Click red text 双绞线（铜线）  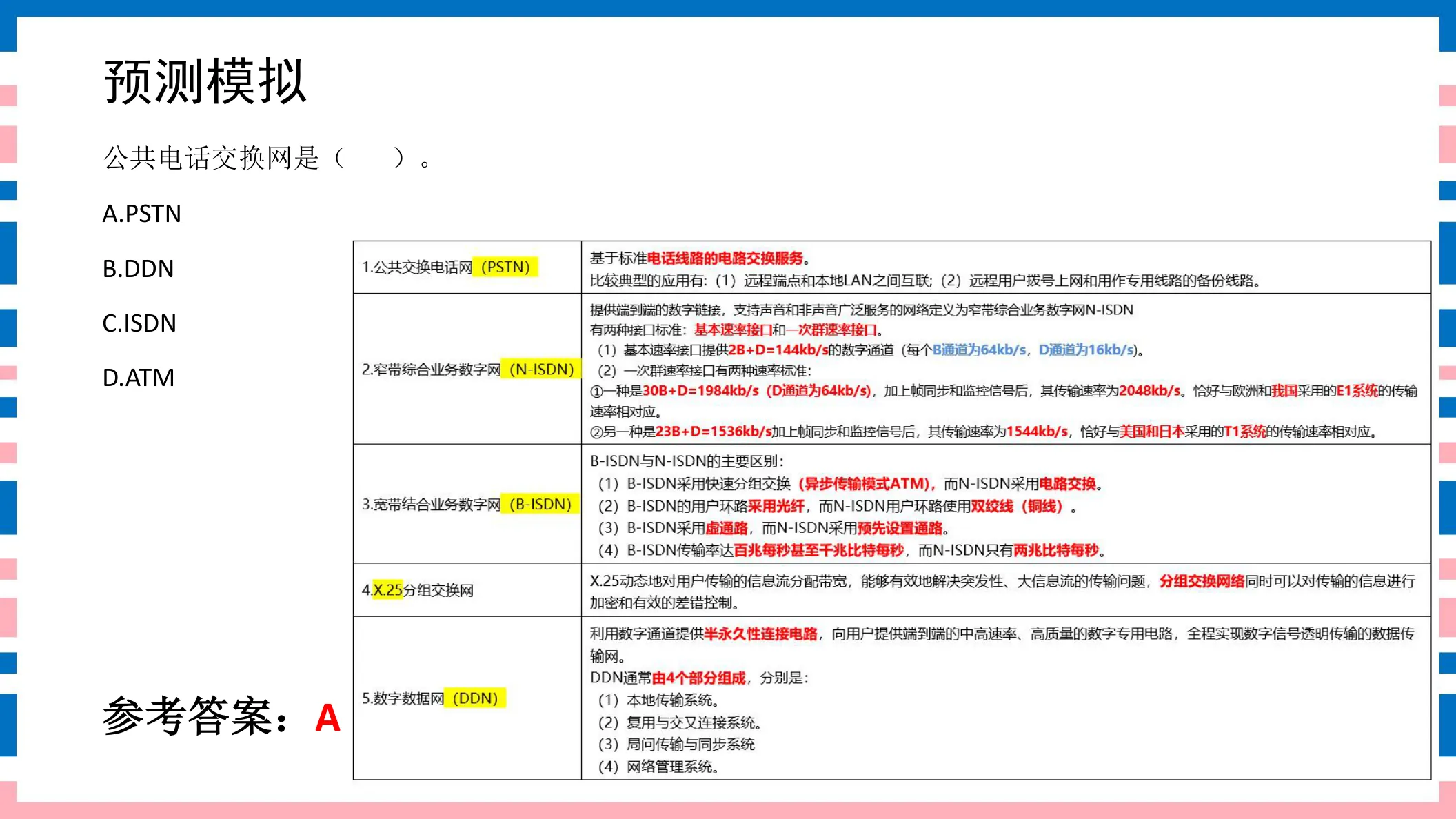[x=1017, y=506]
